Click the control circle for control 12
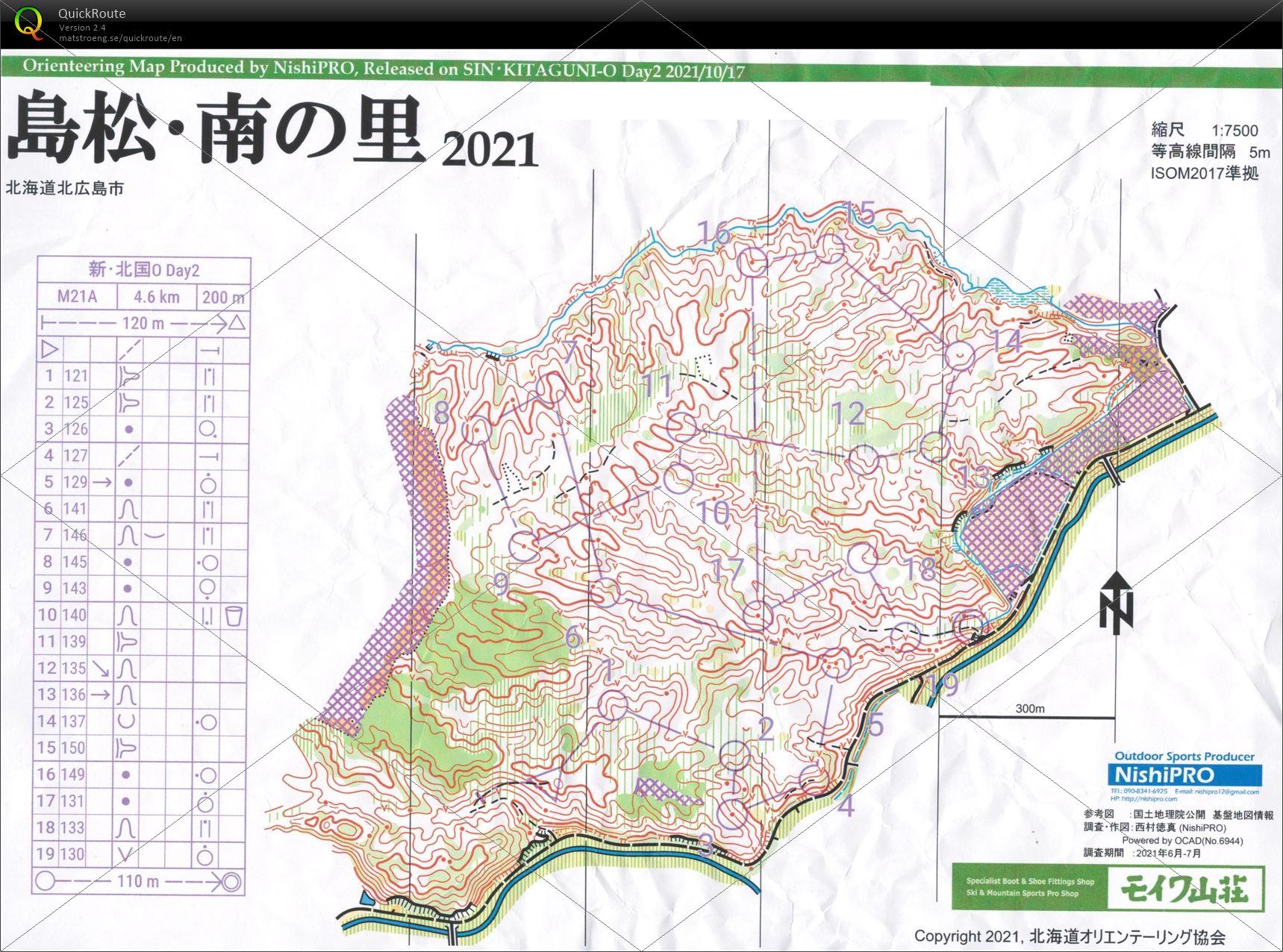Image resolution: width=1283 pixels, height=952 pixels. coord(866,458)
